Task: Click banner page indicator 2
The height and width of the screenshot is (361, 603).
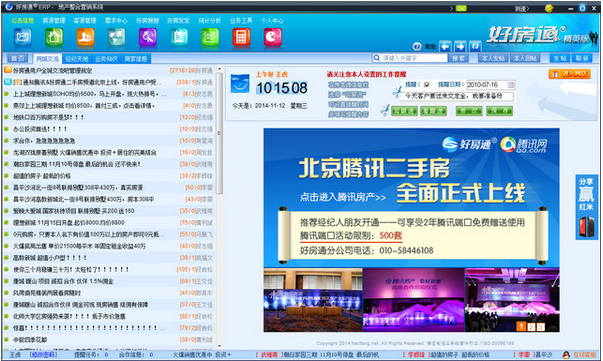Action: 531,327
